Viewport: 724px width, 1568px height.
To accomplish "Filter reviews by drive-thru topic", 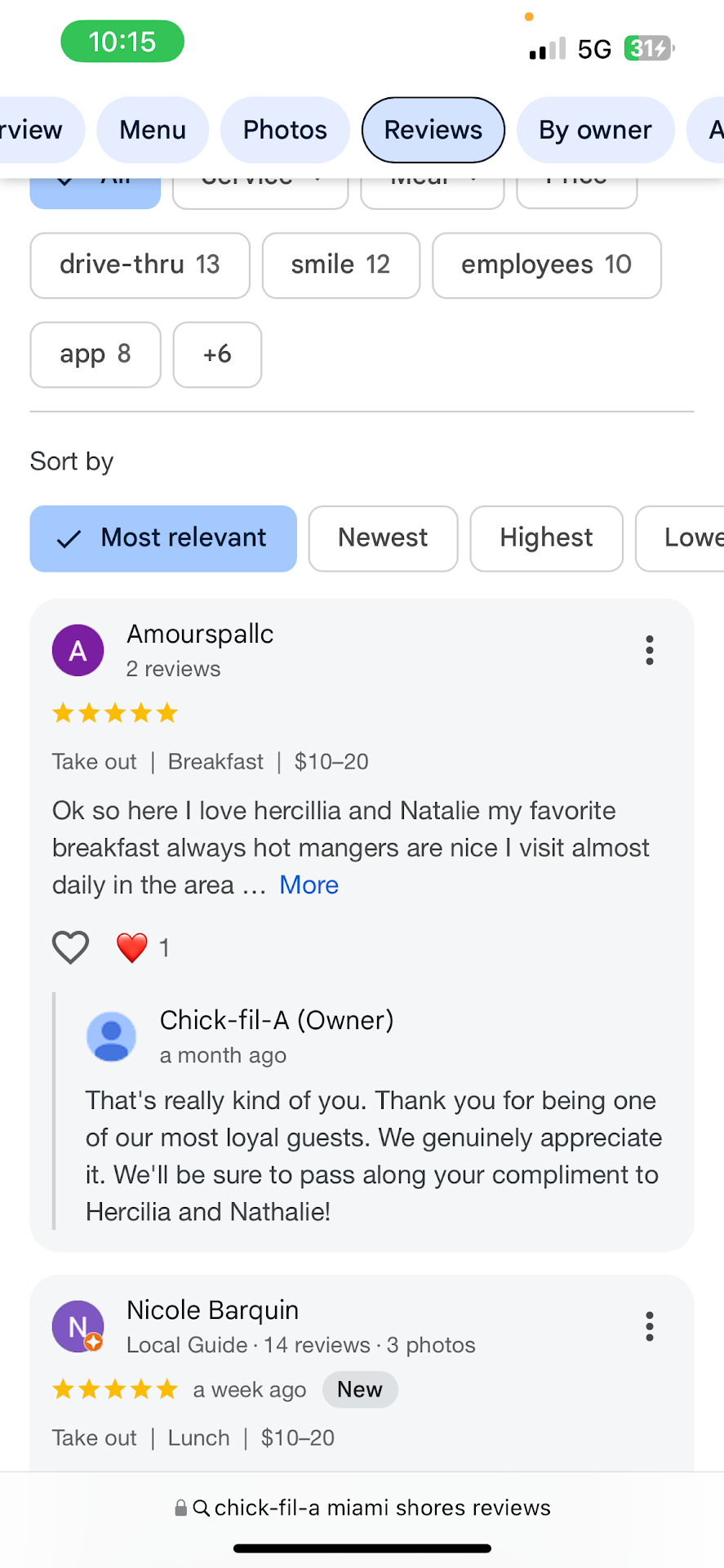I will pyautogui.click(x=140, y=265).
